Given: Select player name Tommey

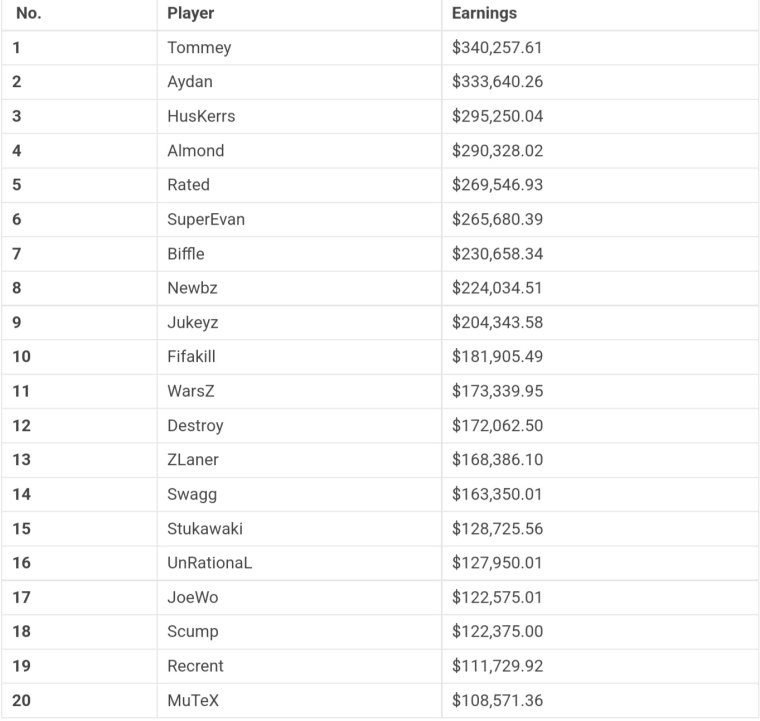Looking at the screenshot, I should [199, 48].
